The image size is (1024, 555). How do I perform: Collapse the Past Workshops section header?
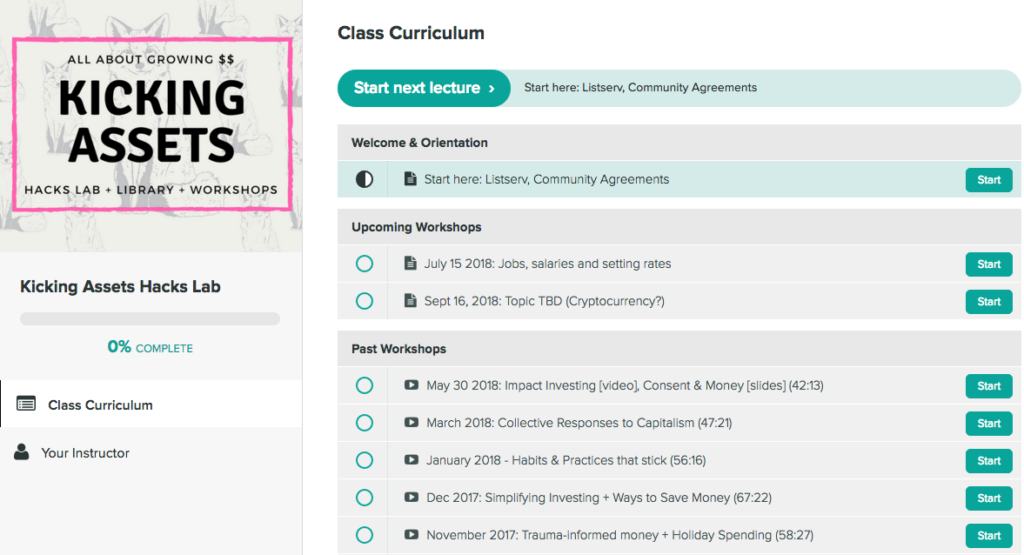(679, 349)
